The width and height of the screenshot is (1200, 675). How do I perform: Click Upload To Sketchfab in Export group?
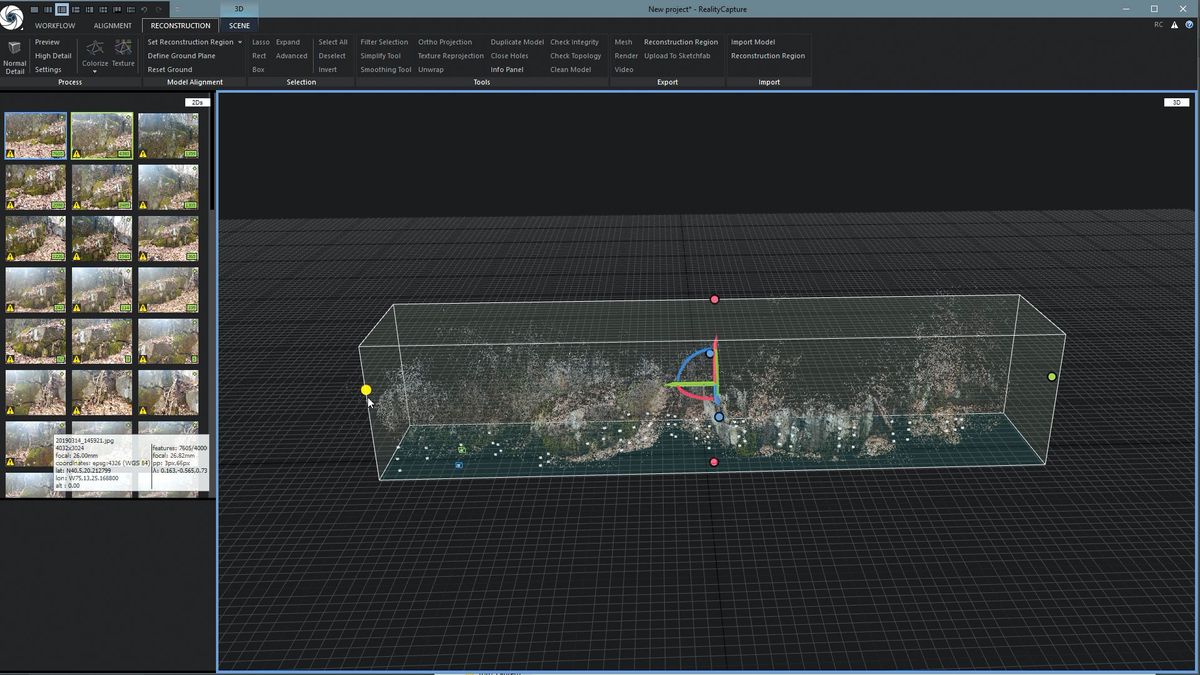tap(679, 56)
